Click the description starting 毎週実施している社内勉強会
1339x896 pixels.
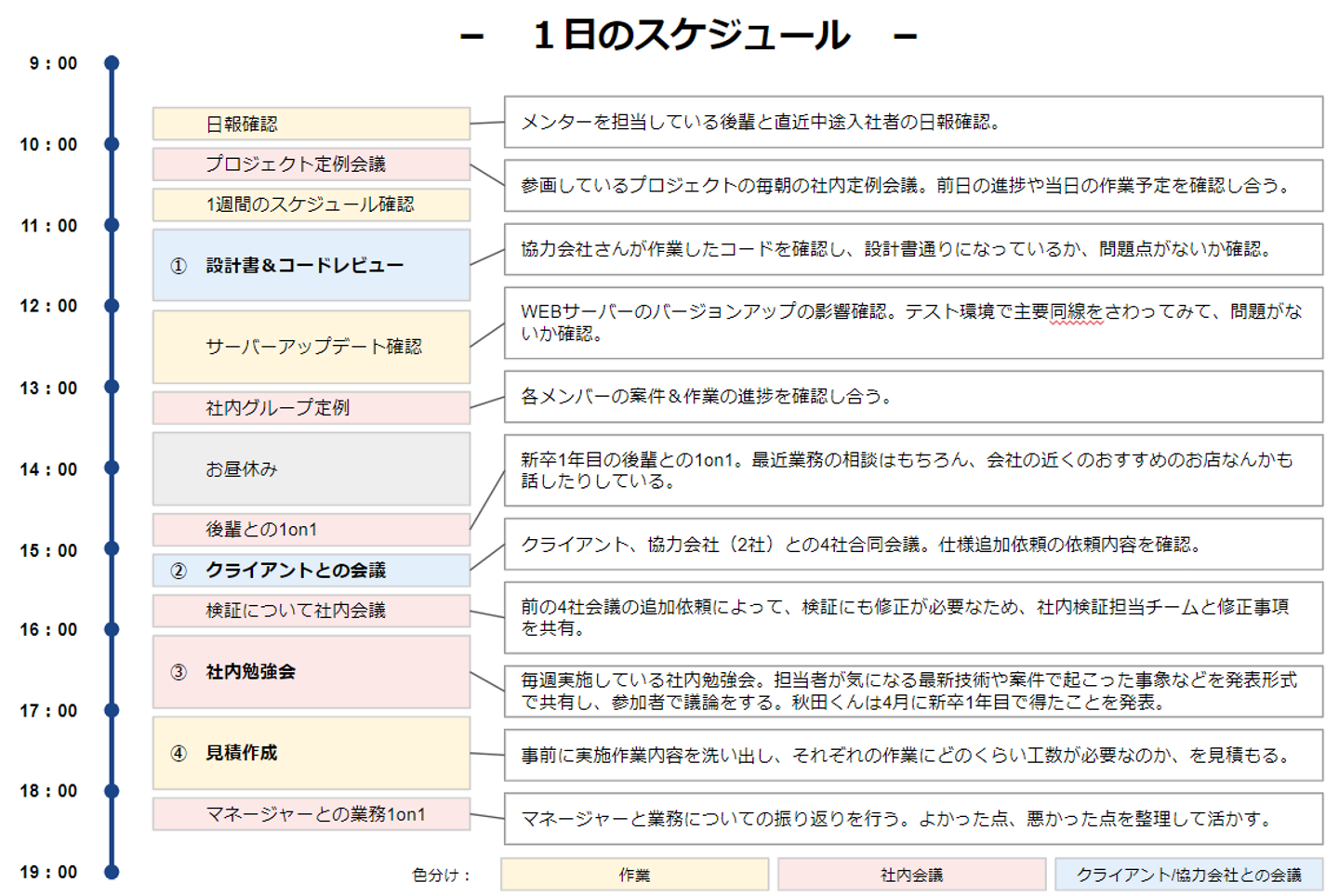pos(913,691)
